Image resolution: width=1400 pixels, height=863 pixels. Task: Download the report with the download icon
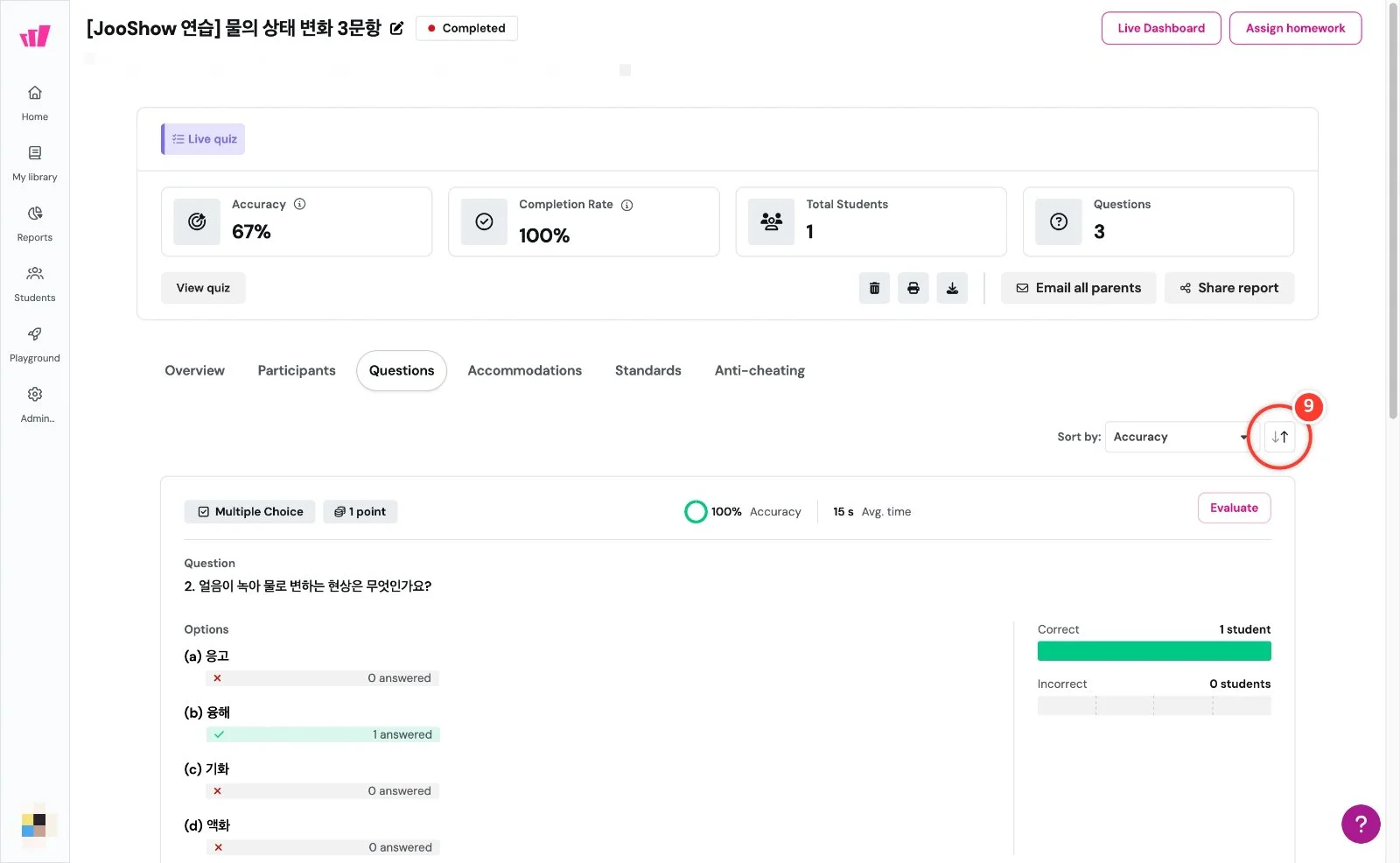click(x=952, y=288)
